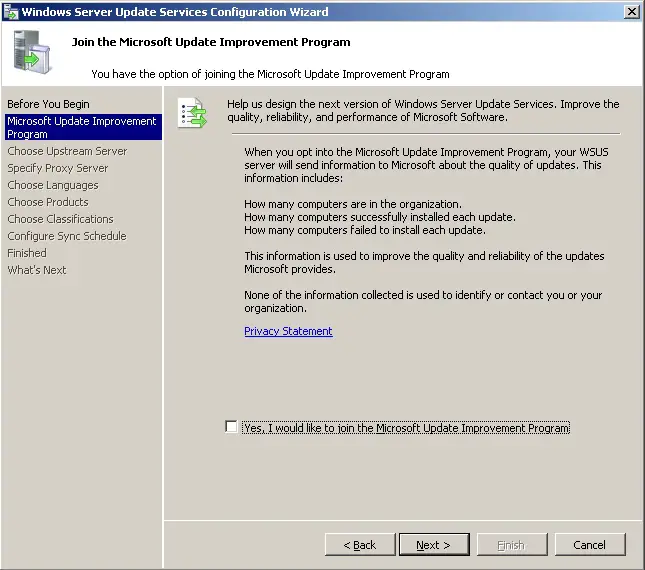Click the 'None of the information collected' paragraph

click(423, 301)
